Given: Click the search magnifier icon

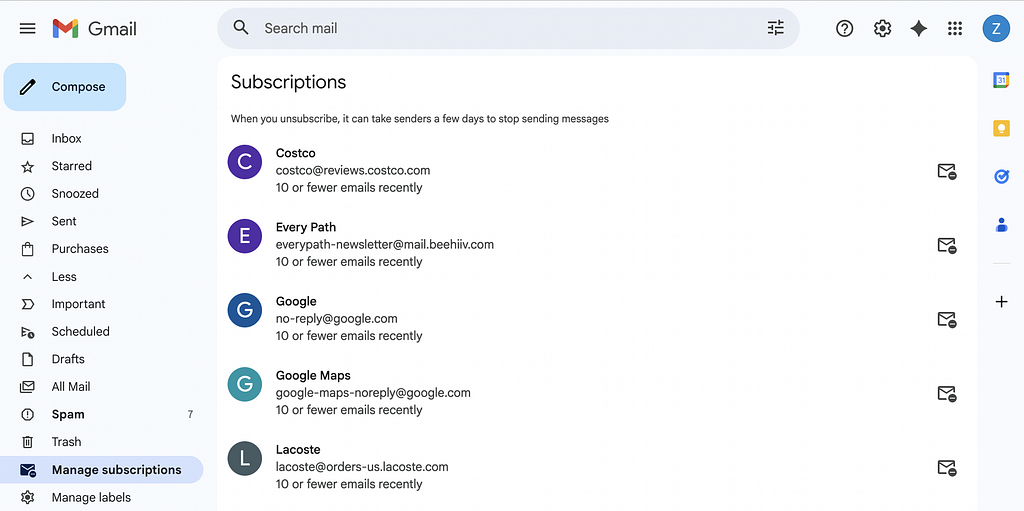Looking at the screenshot, I should coord(241,28).
